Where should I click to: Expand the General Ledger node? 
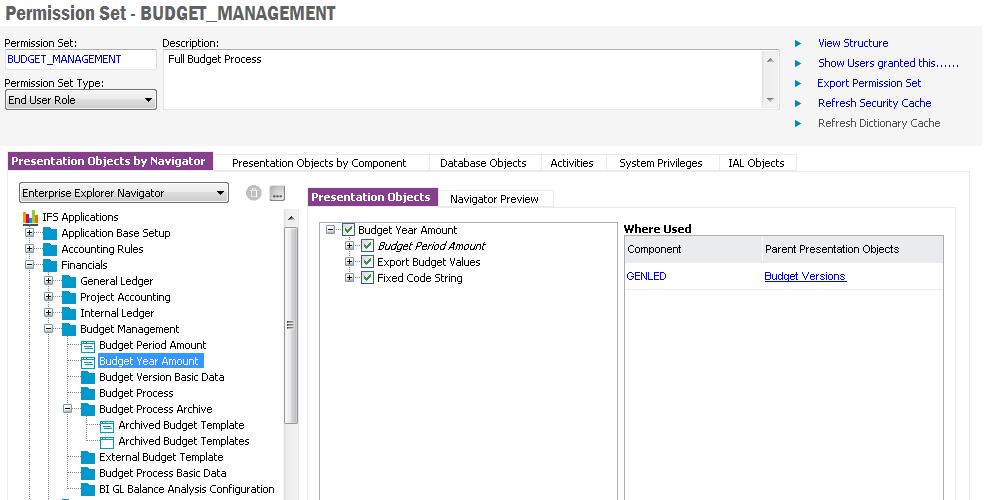(48, 280)
